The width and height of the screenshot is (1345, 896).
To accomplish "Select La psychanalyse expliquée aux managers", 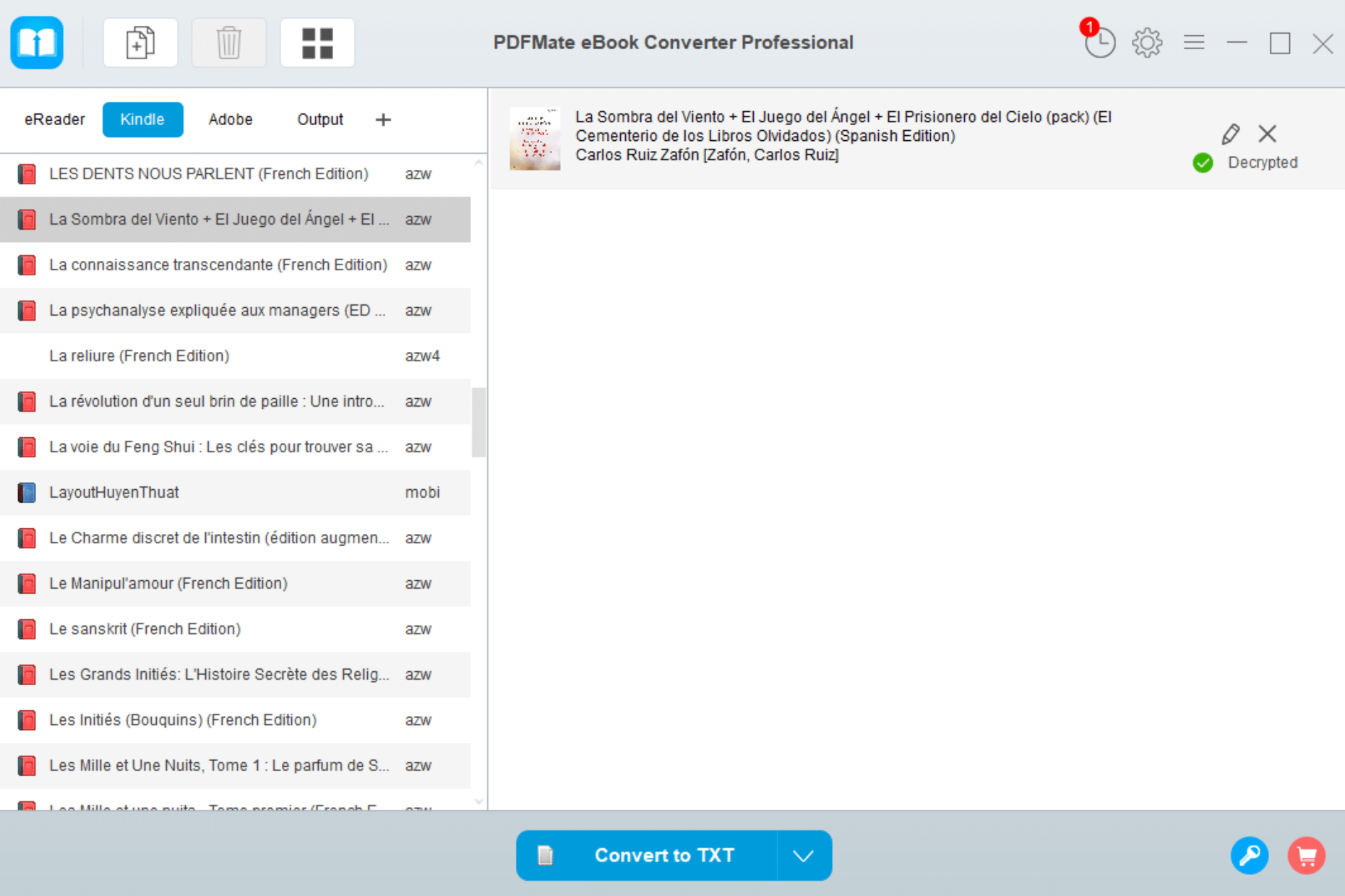I will coord(235,311).
